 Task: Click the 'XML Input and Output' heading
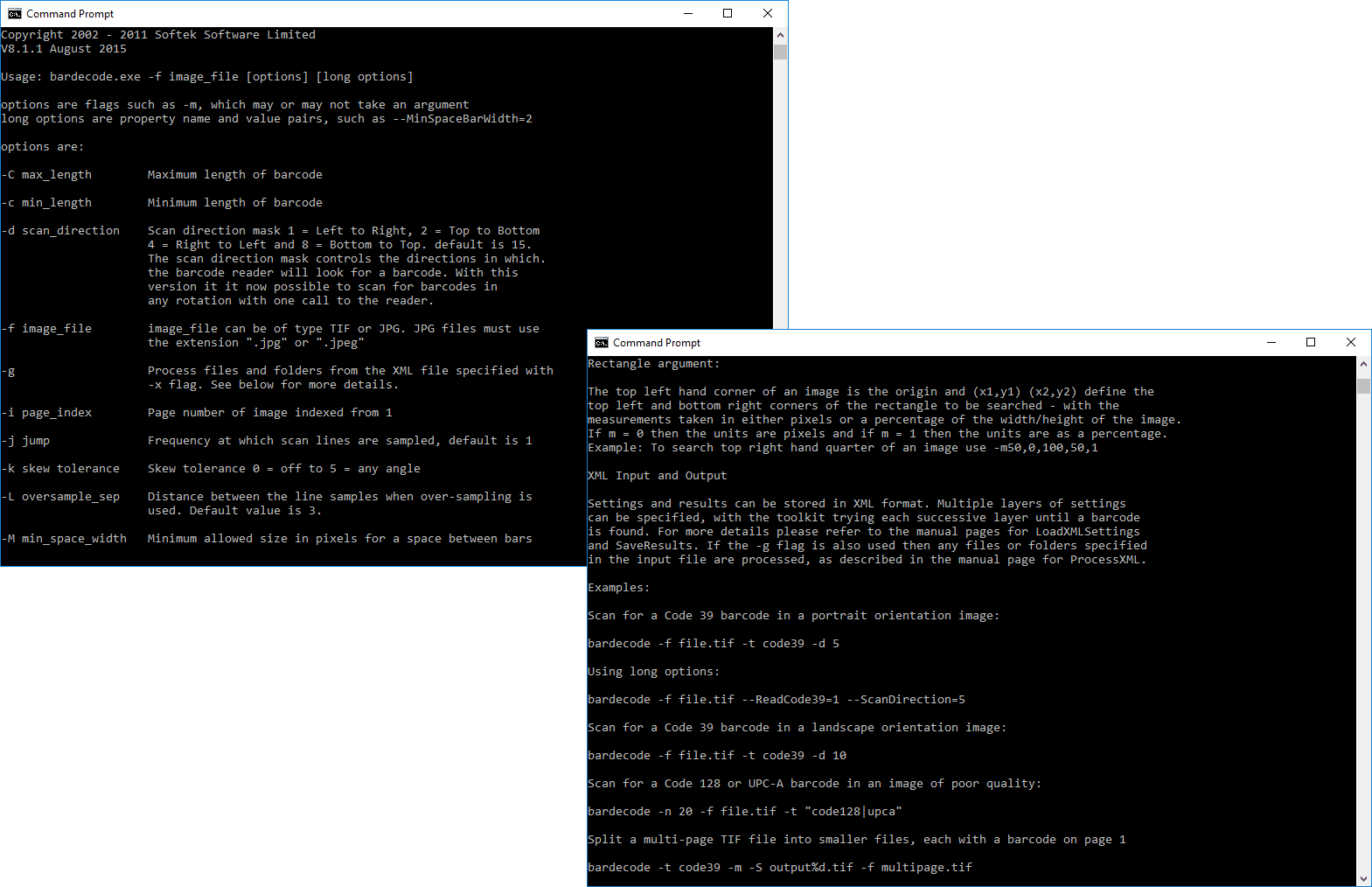tap(658, 476)
